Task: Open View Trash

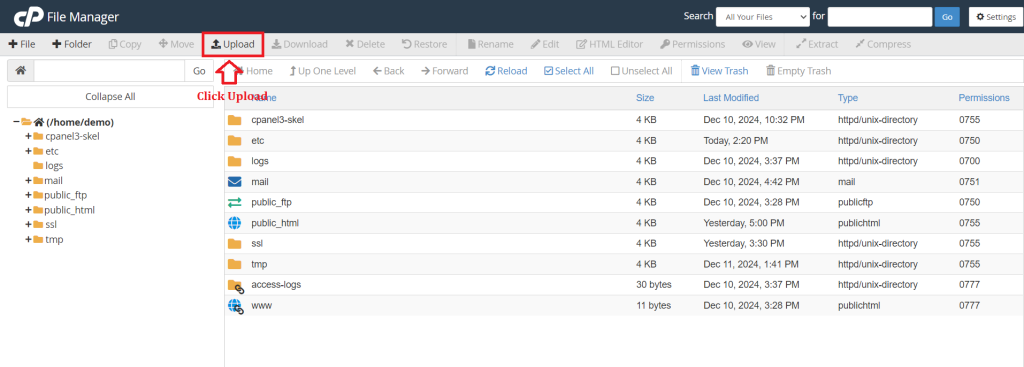Action: click(x=720, y=71)
